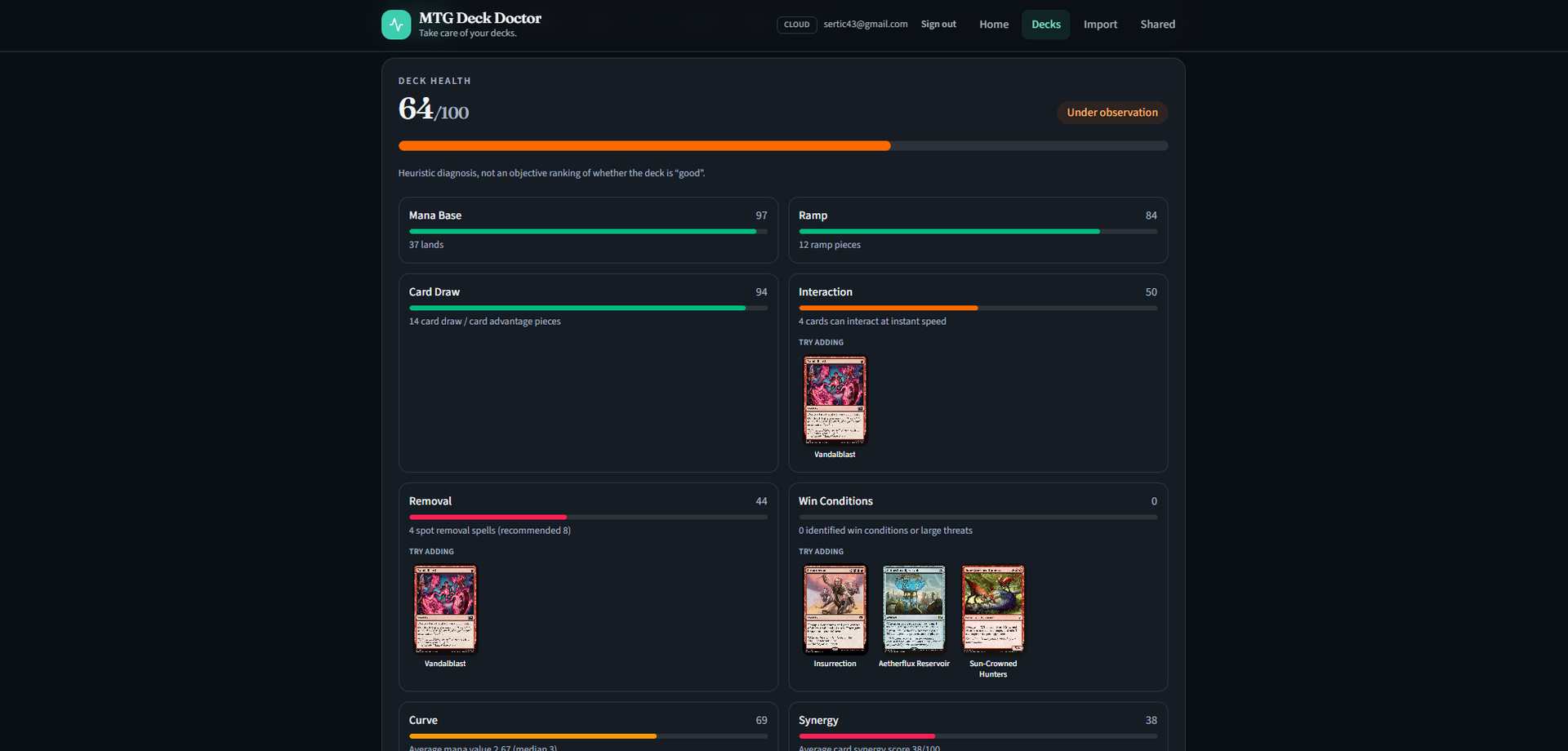1568x751 pixels.
Task: Click the Curve score 69
Action: [x=761, y=720]
